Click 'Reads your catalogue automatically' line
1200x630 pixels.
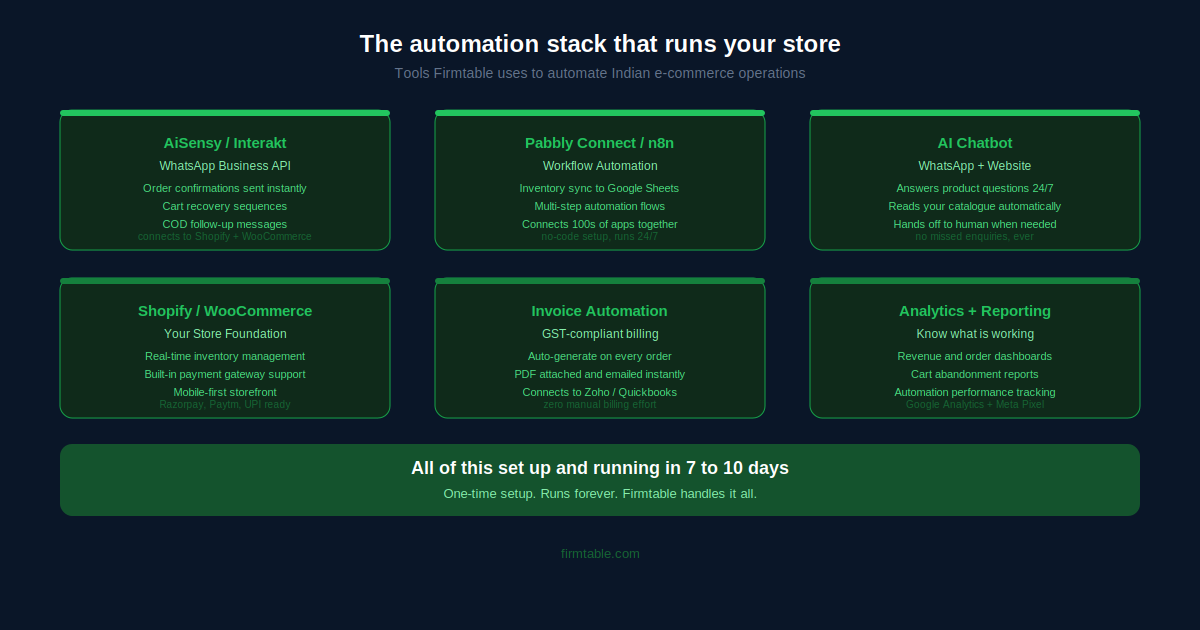click(975, 206)
